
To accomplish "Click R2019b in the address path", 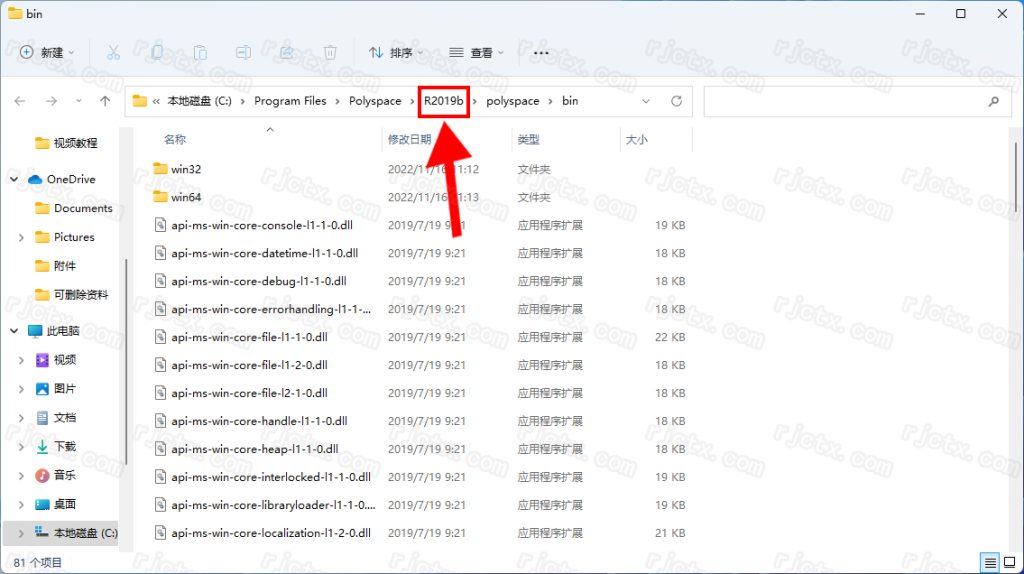I will click(443, 101).
